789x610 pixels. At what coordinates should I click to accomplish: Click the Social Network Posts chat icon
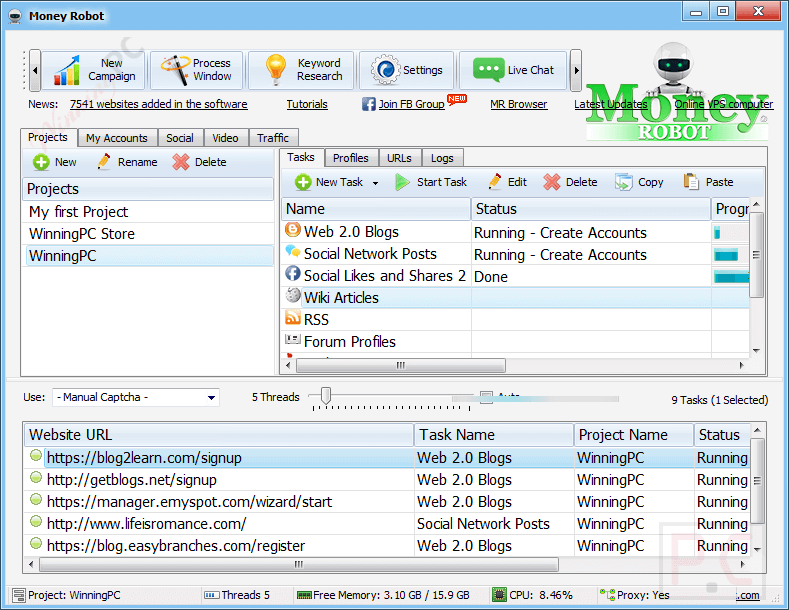click(293, 251)
